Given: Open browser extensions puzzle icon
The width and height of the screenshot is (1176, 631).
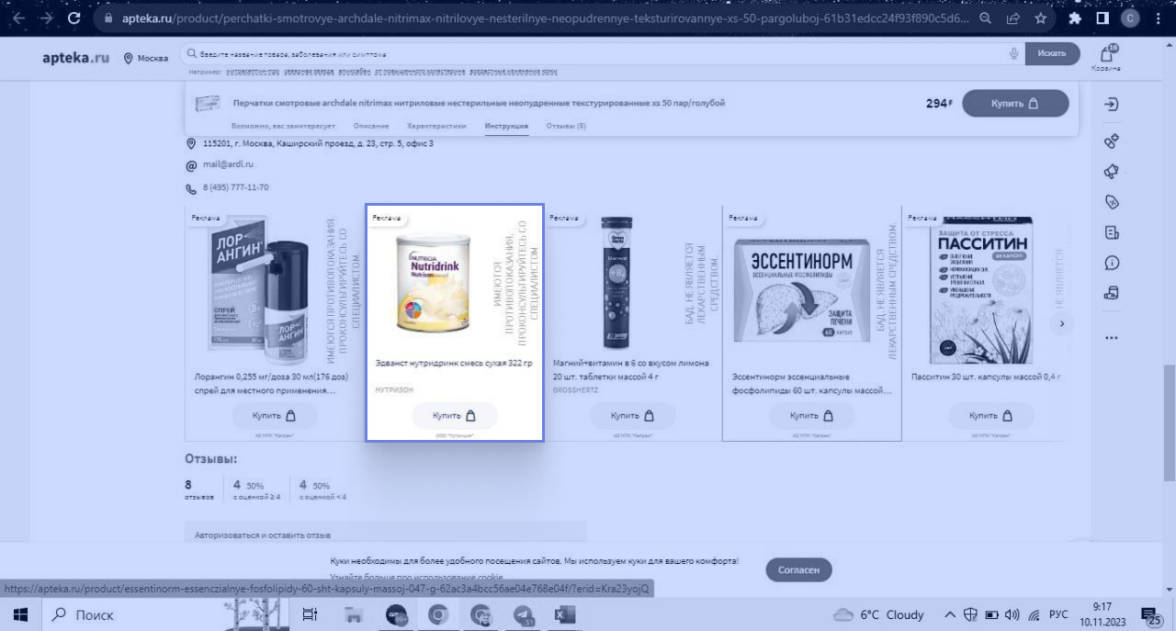Looking at the screenshot, I should pyautogui.click(x=1075, y=18).
